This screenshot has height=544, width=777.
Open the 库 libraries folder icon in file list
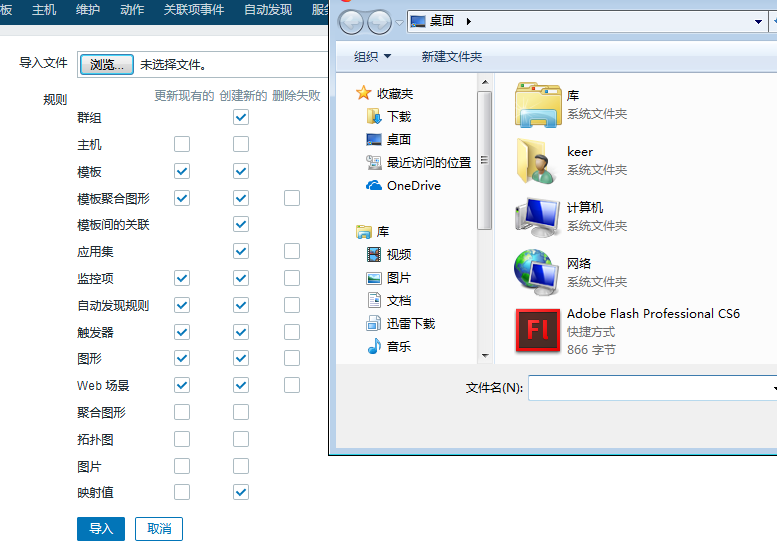(537, 104)
